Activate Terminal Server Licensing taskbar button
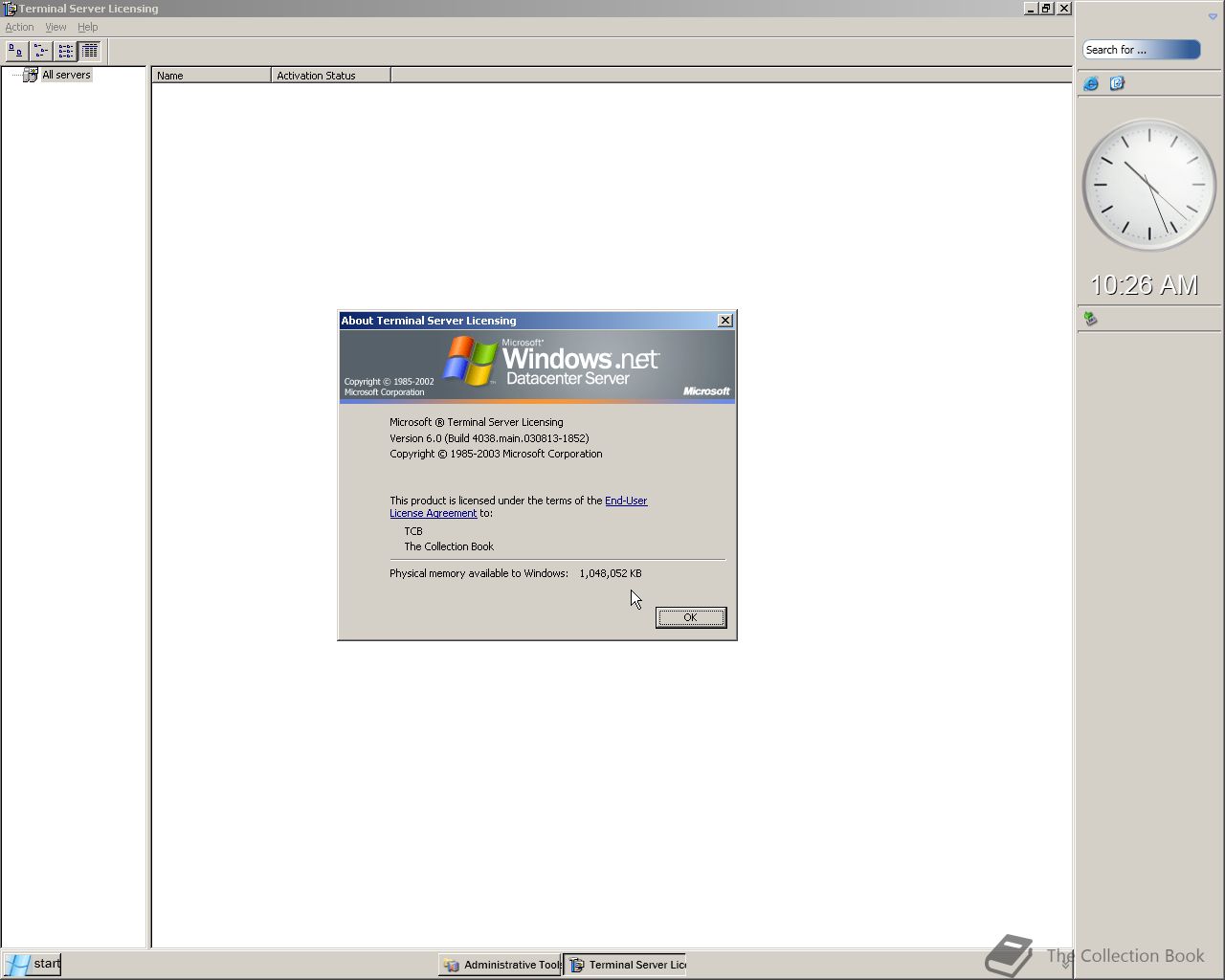The height and width of the screenshot is (980, 1225). (x=626, y=965)
